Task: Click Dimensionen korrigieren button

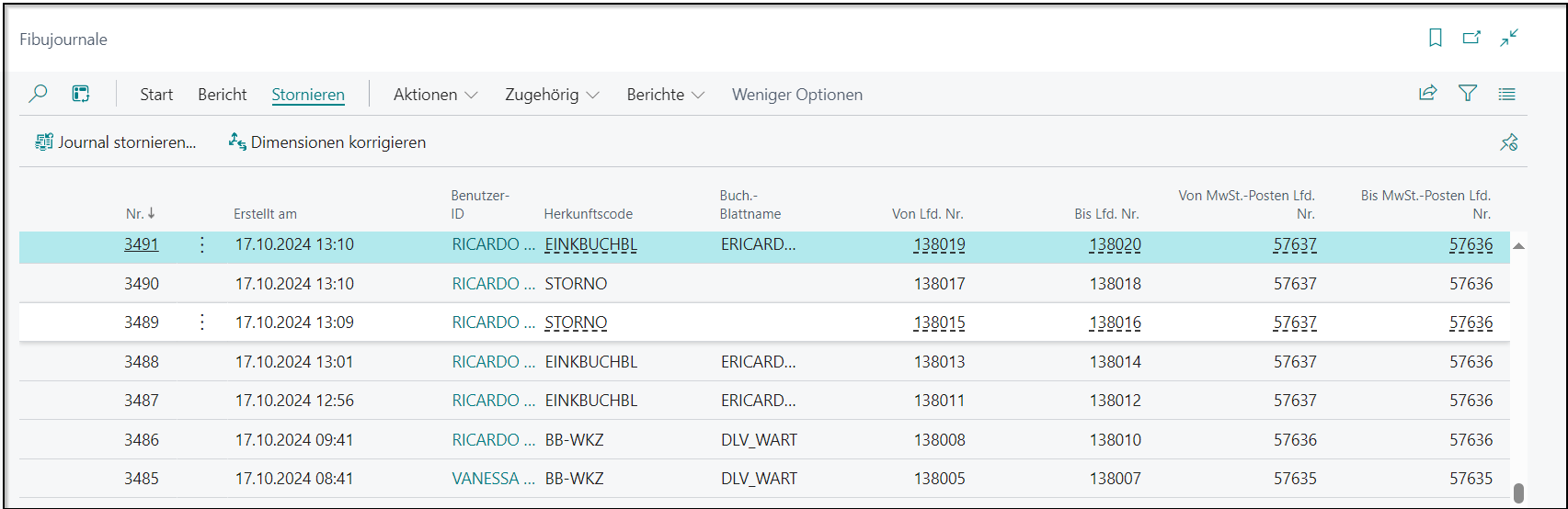Action: click(327, 142)
